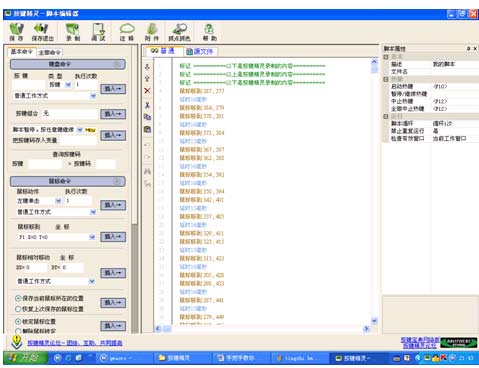Open the 鼠标移到 coordinate dropdown

click(92, 237)
